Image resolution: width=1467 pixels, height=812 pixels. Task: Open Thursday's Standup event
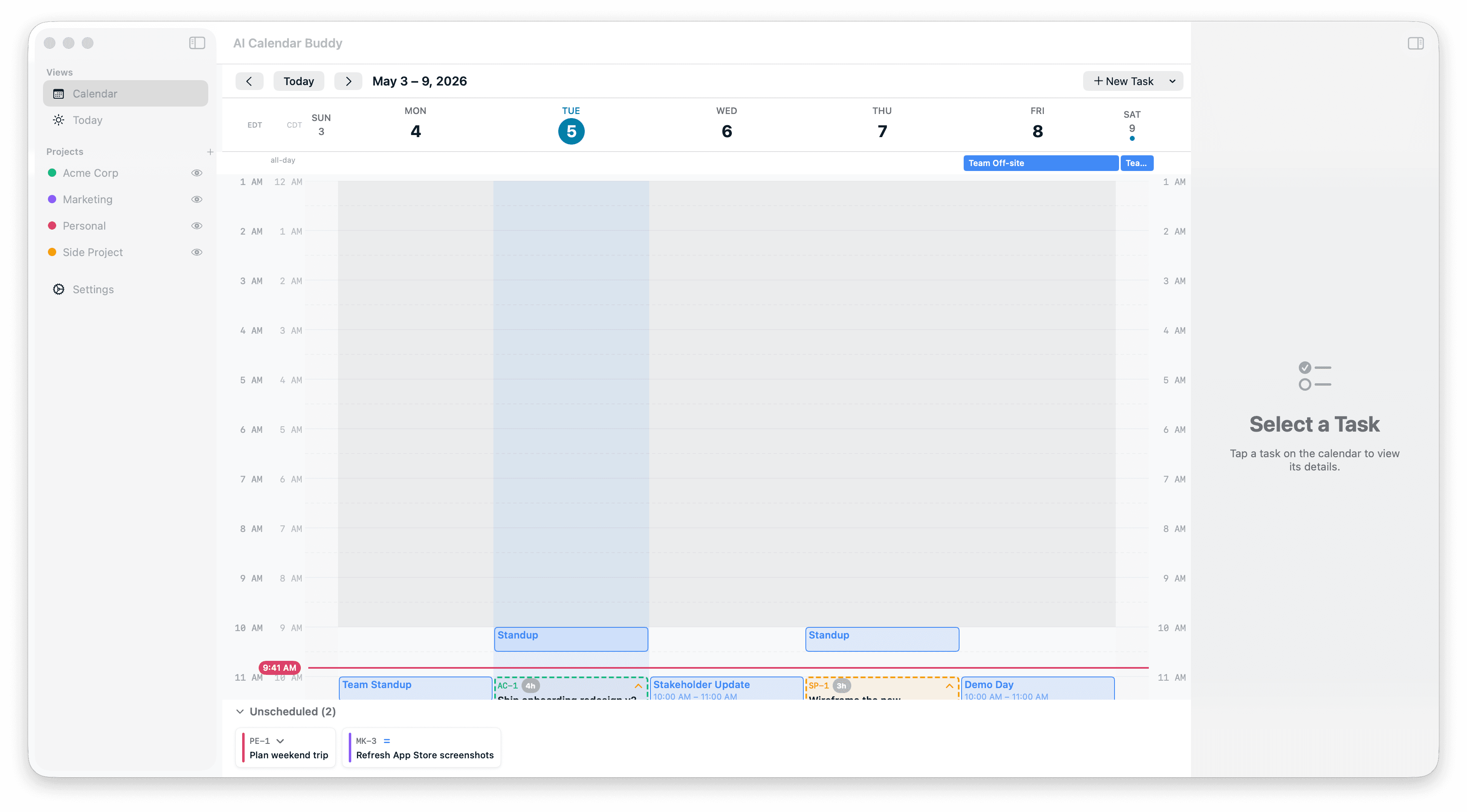coord(881,639)
